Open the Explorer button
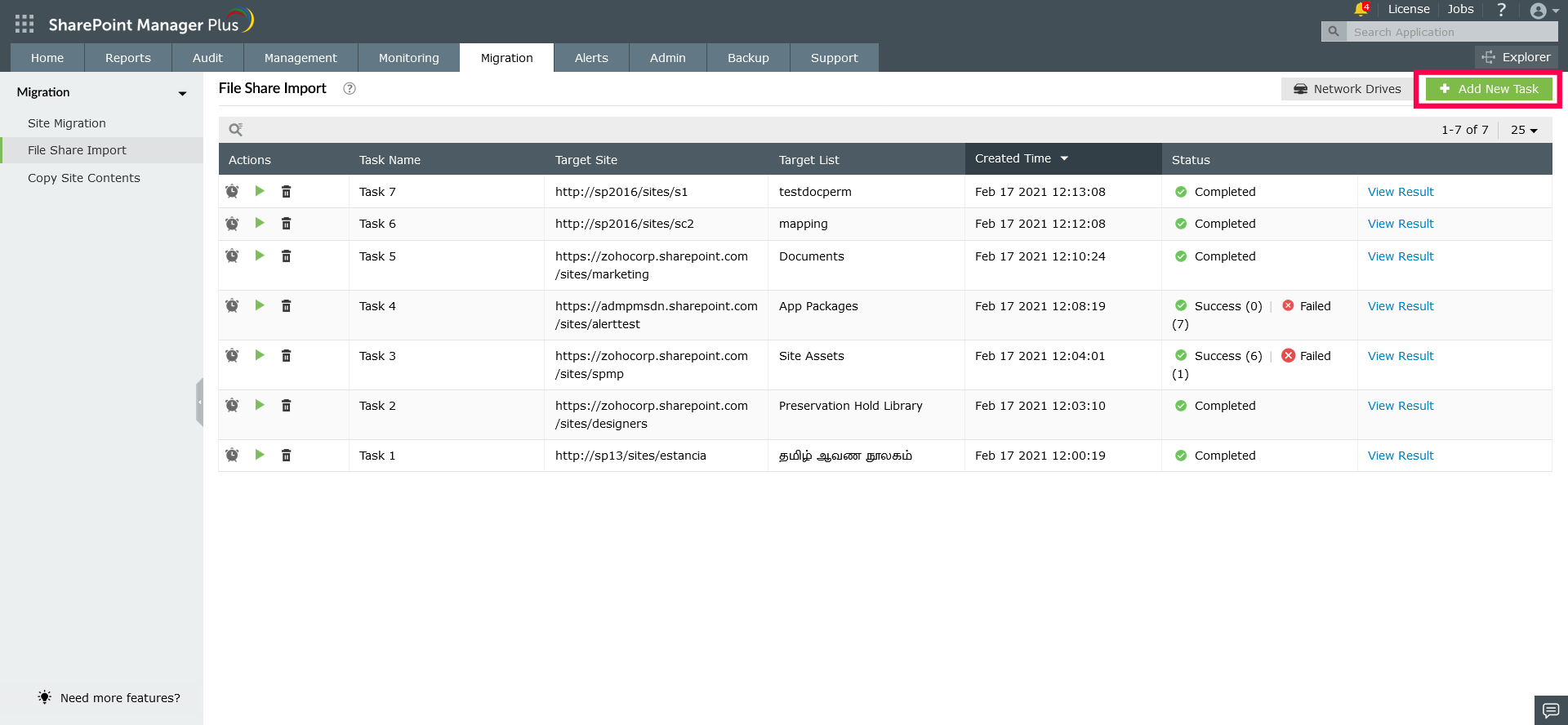This screenshot has width=1568, height=725. 1517,57
